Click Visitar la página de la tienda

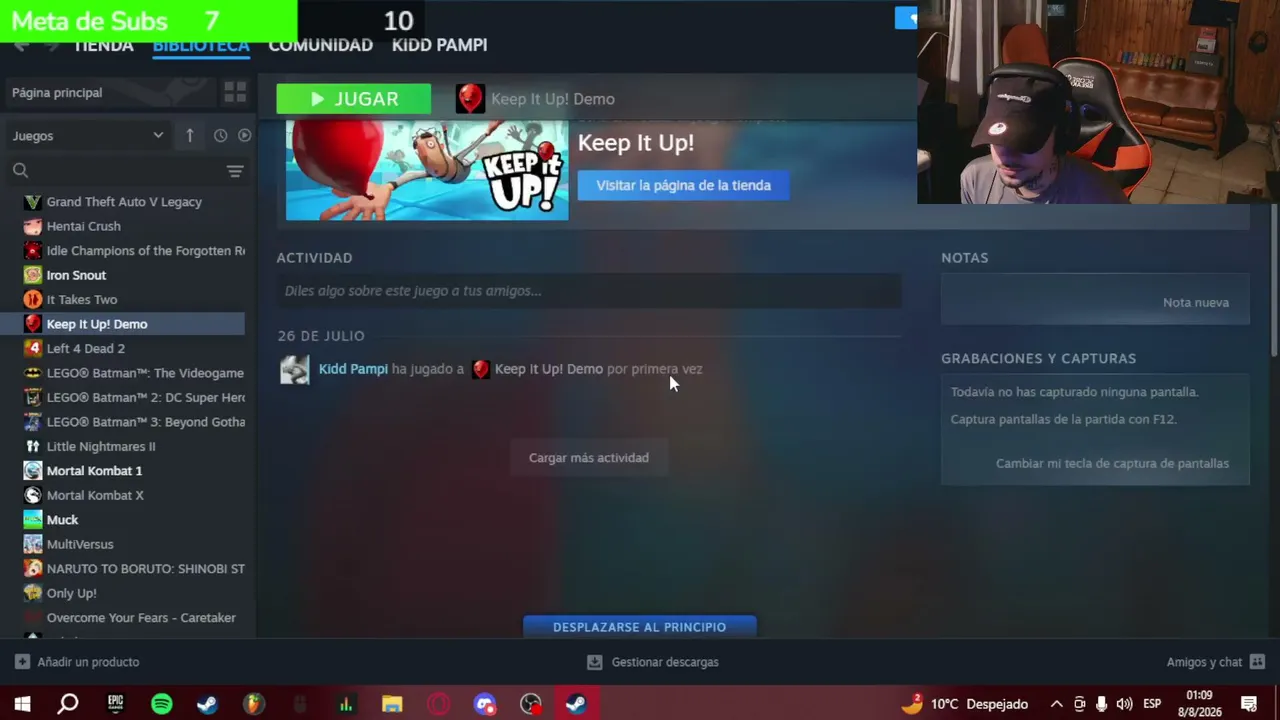point(683,185)
